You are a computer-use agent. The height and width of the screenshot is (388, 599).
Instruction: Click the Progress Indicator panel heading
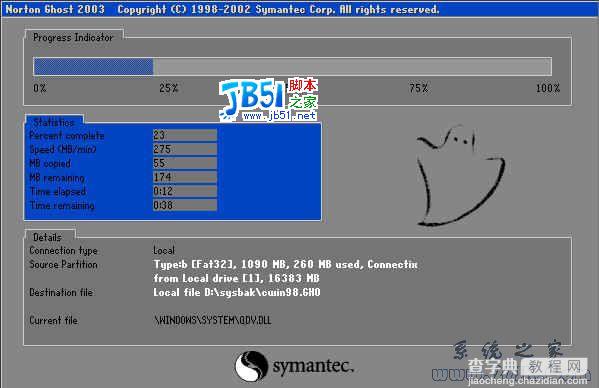pos(73,37)
